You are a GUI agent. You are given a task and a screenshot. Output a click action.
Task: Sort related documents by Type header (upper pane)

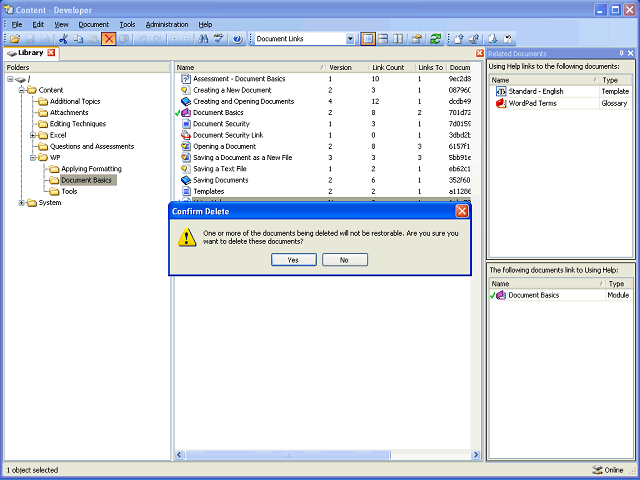pos(616,80)
